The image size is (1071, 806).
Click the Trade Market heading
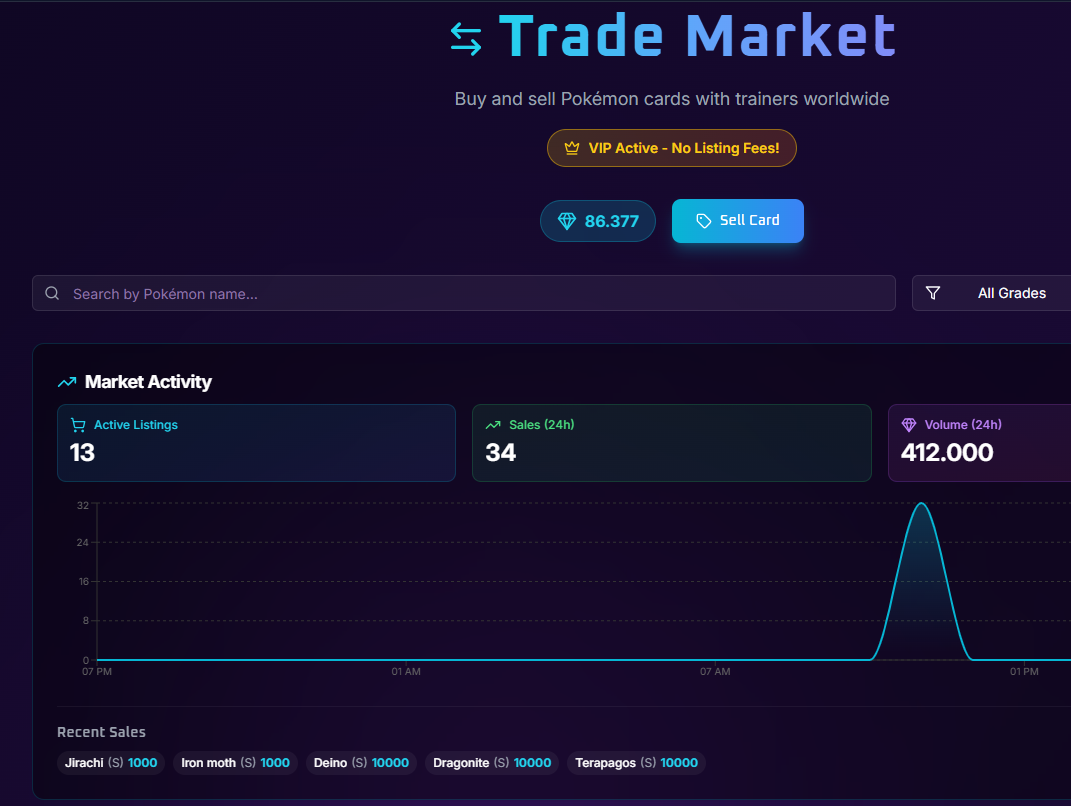697,36
